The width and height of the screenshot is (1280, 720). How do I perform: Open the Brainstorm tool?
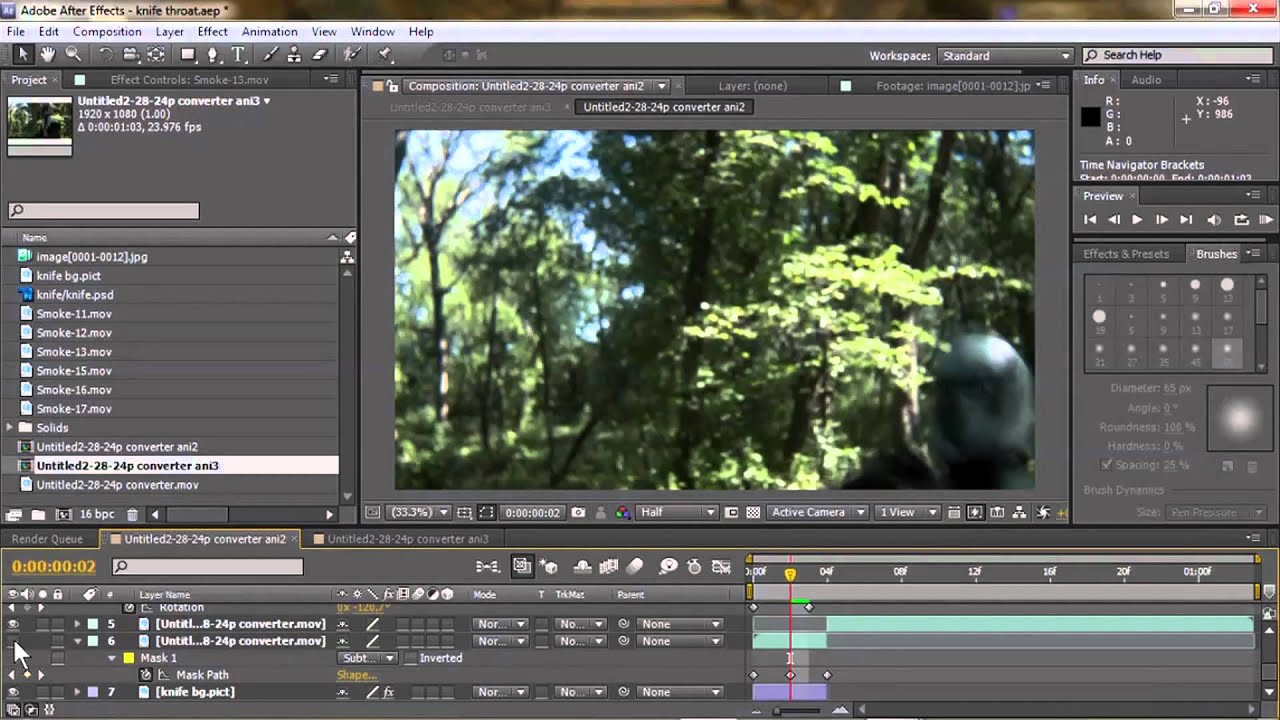tap(669, 567)
